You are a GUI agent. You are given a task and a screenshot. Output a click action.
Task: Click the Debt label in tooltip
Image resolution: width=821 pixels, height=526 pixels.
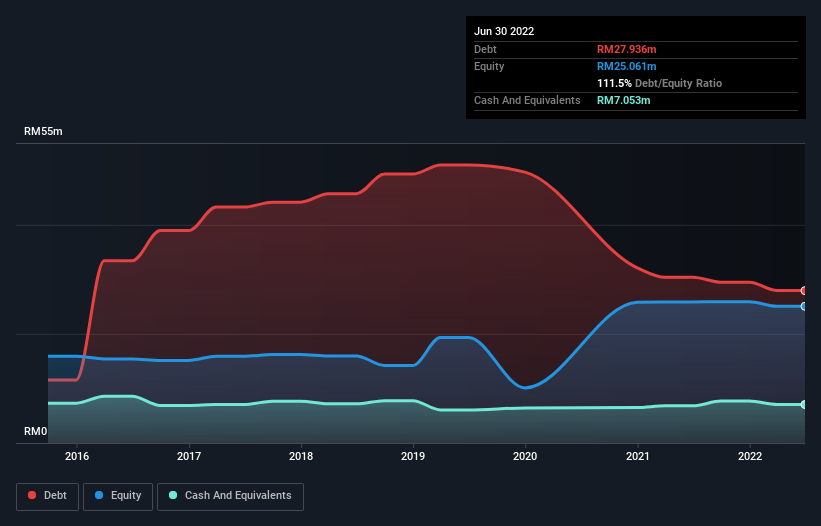pyautogui.click(x=485, y=49)
